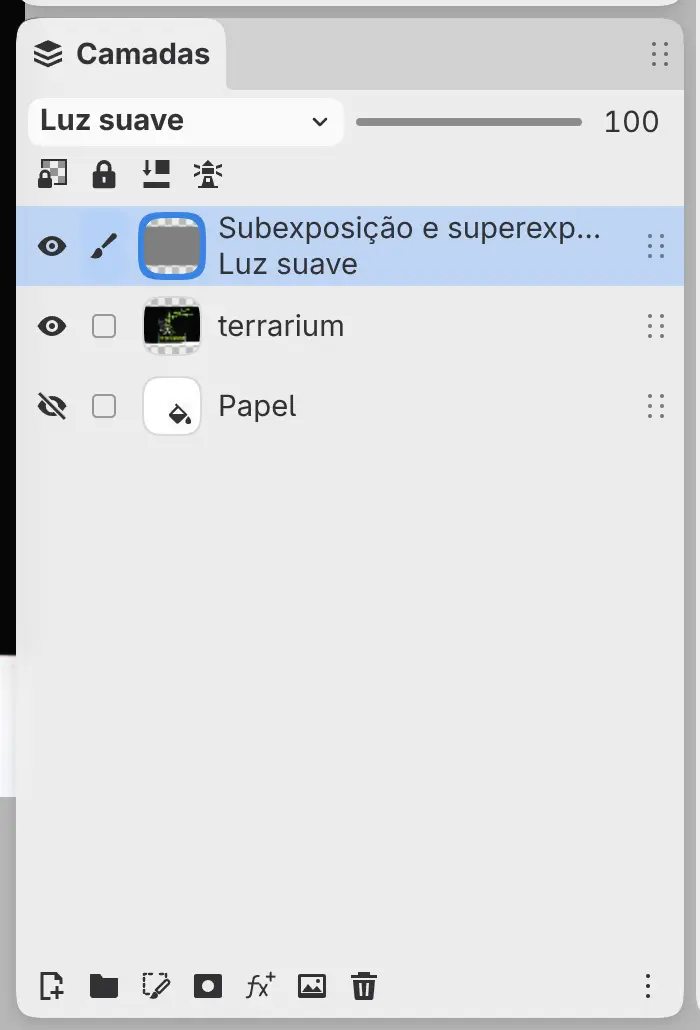Click the opacity value 100
Screen dimensions: 700x1030
(x=631, y=122)
